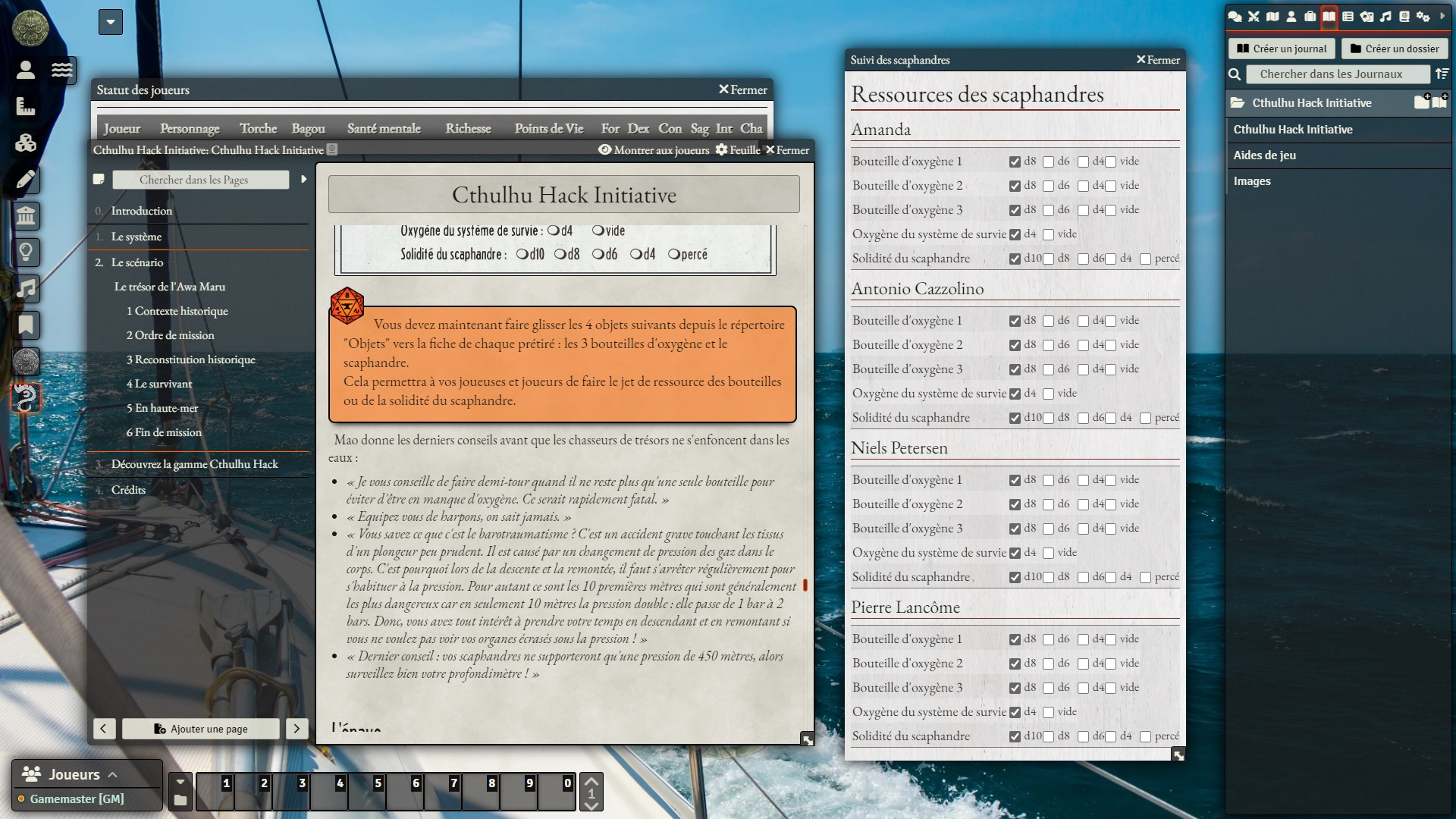The width and height of the screenshot is (1456, 819).
Task: Open page '4 Le survivant'
Action: click(x=159, y=384)
